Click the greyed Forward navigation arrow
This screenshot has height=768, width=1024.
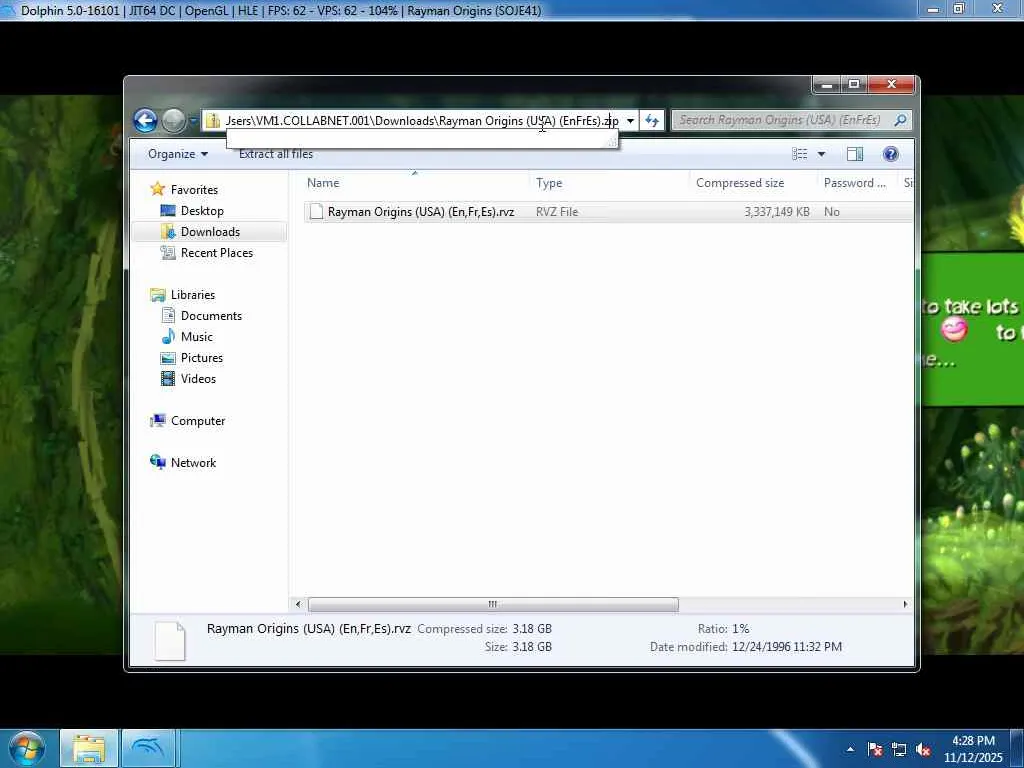(173, 120)
